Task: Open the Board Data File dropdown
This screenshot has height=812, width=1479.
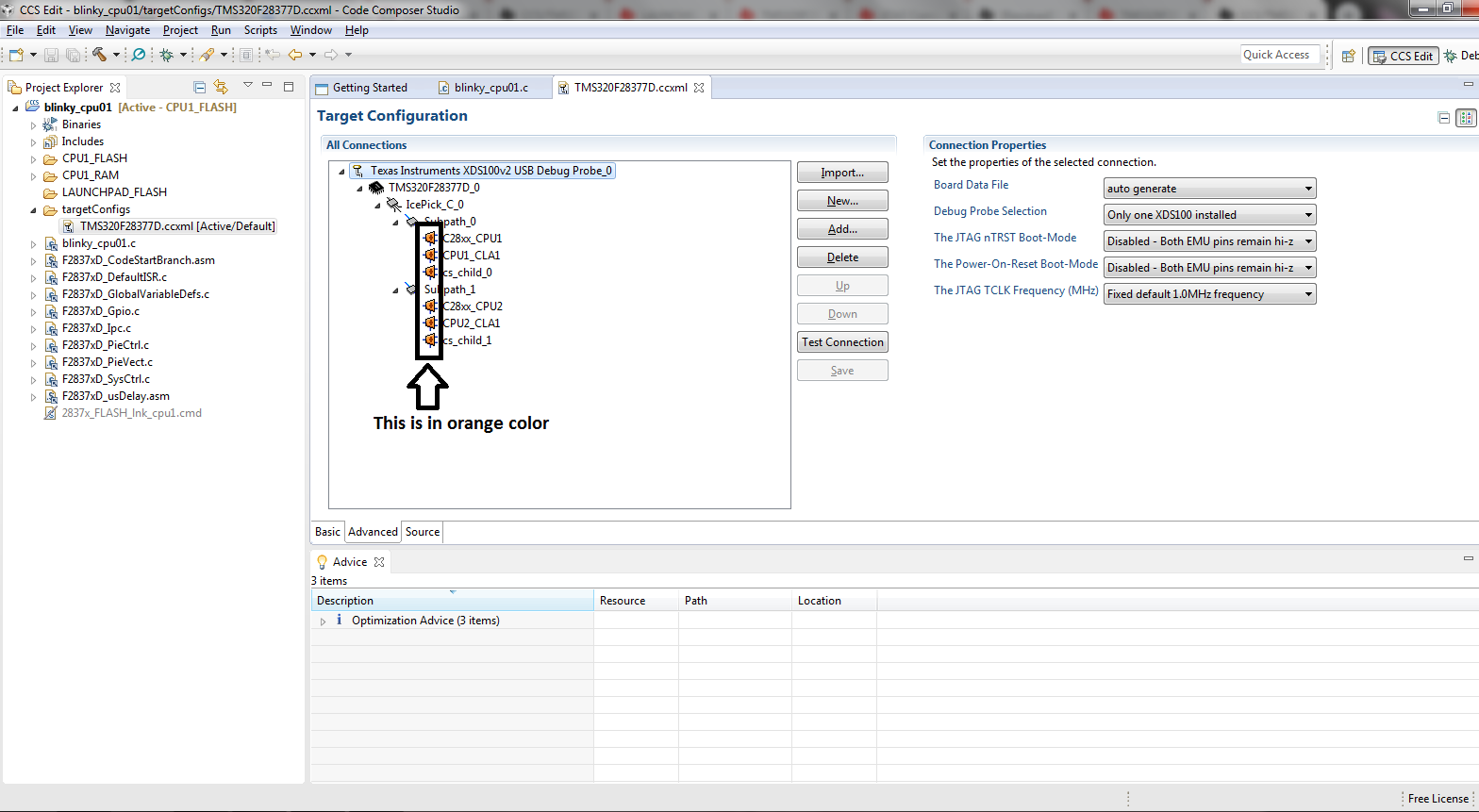Action: point(1209,189)
